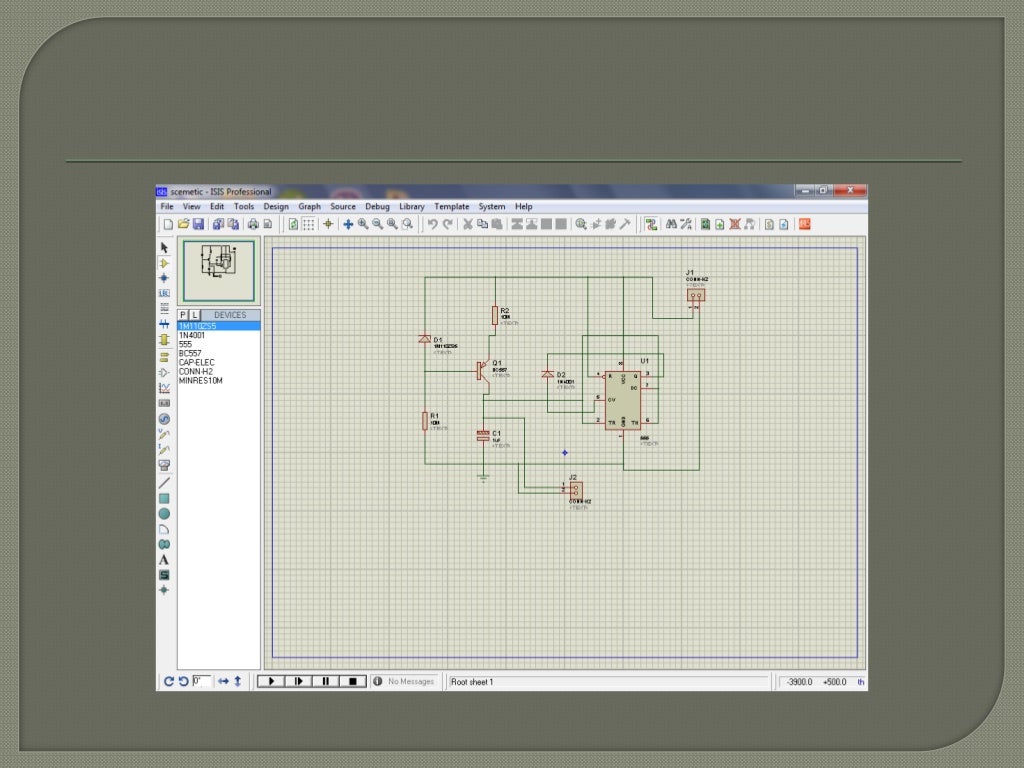Click the Undo arrow in the toolbar
Viewport: 1024px width, 768px height.
pyautogui.click(x=432, y=225)
